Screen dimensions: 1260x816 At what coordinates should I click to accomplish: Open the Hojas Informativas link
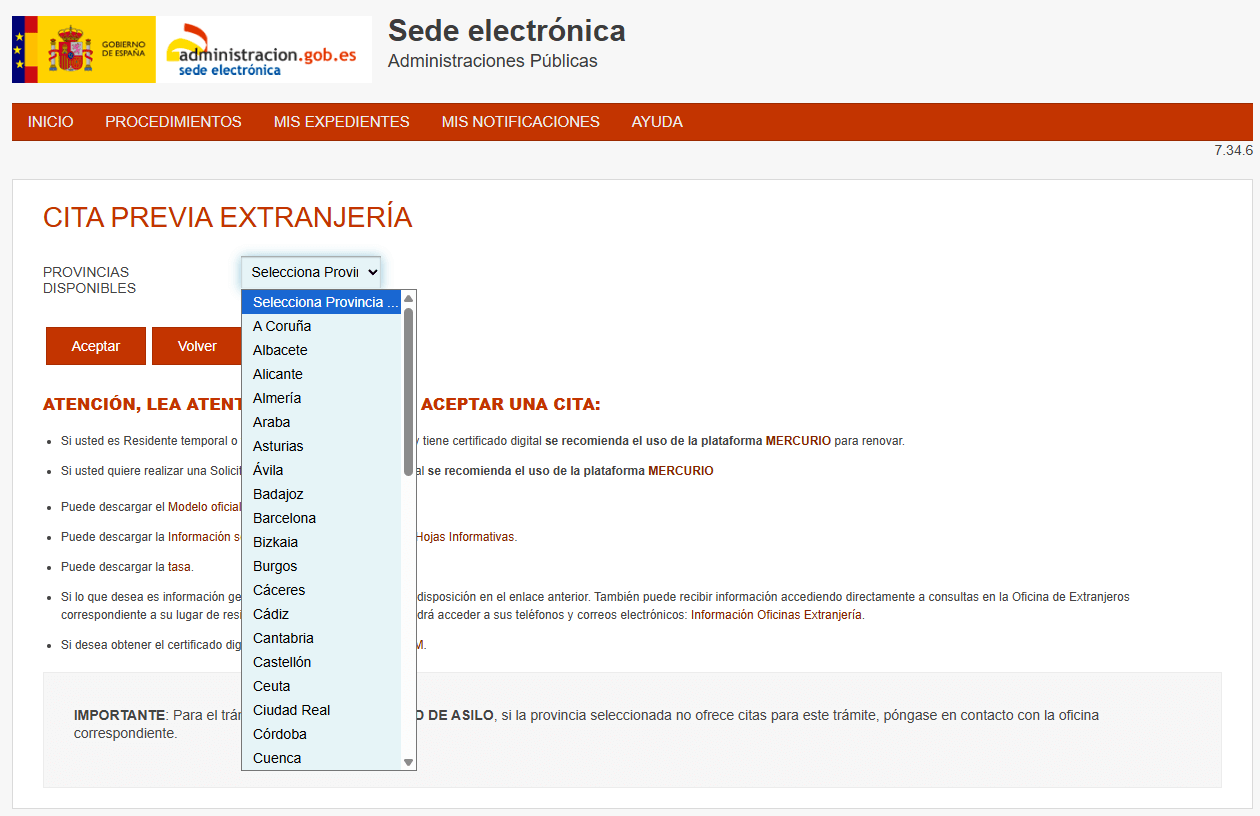(x=466, y=537)
